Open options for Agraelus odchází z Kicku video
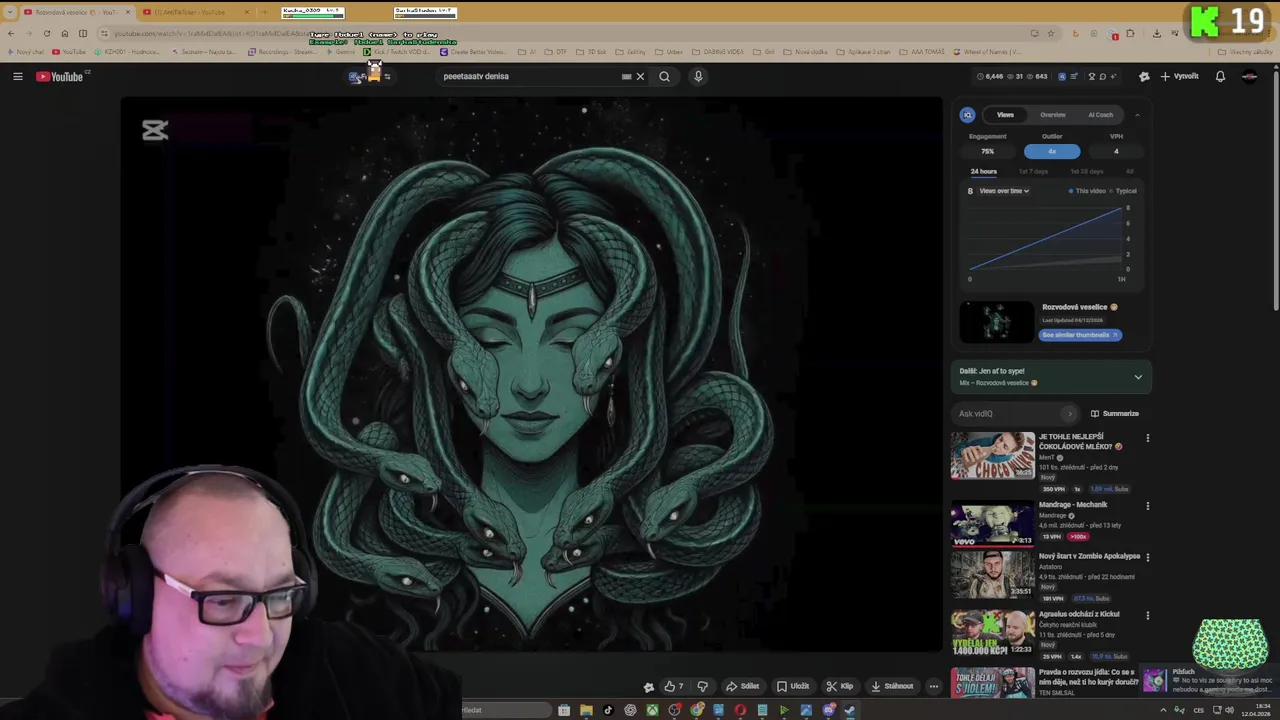The width and height of the screenshot is (1280, 720). pos(1147,615)
